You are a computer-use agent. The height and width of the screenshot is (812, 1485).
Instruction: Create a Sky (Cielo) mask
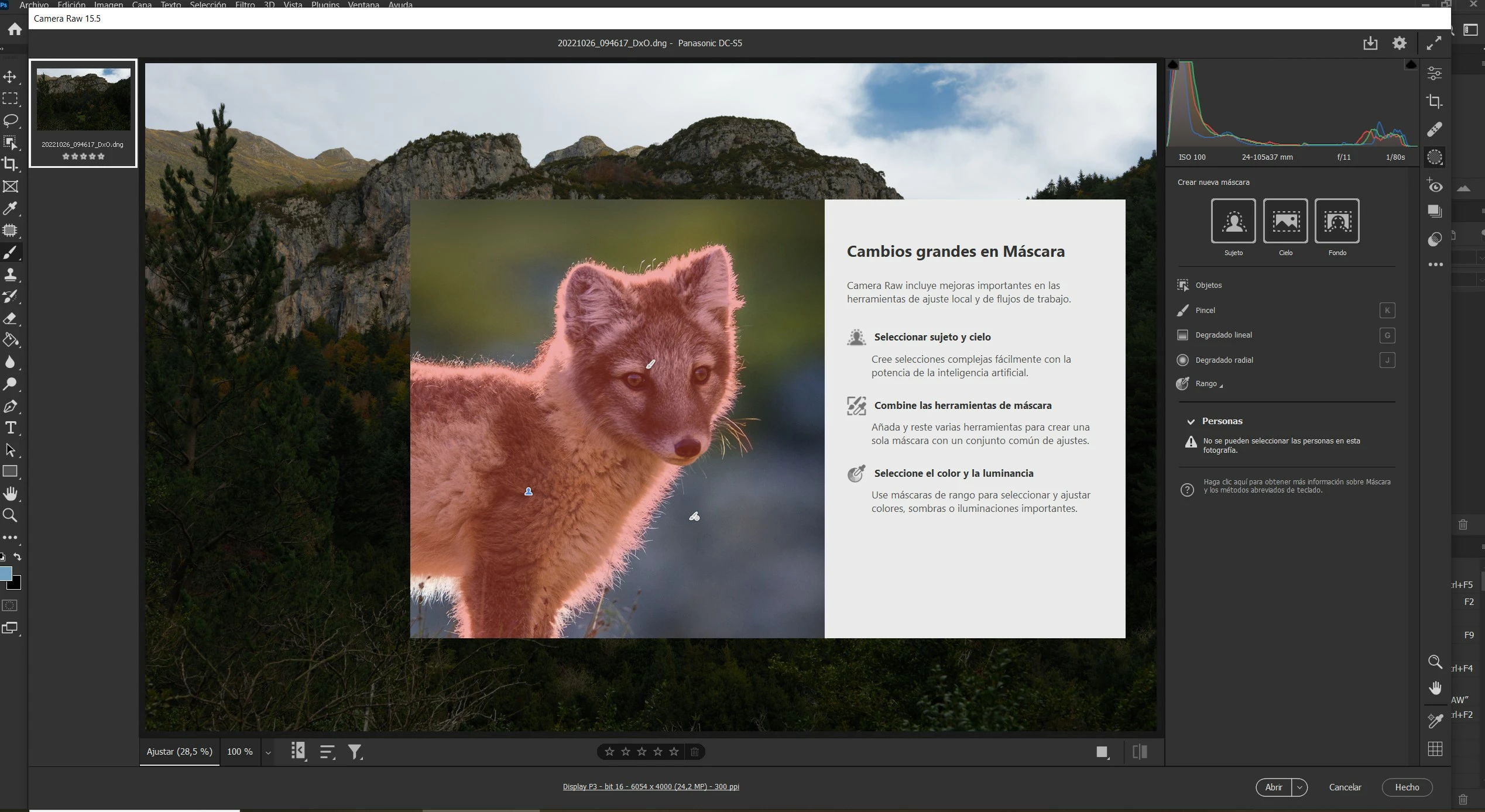click(x=1285, y=221)
